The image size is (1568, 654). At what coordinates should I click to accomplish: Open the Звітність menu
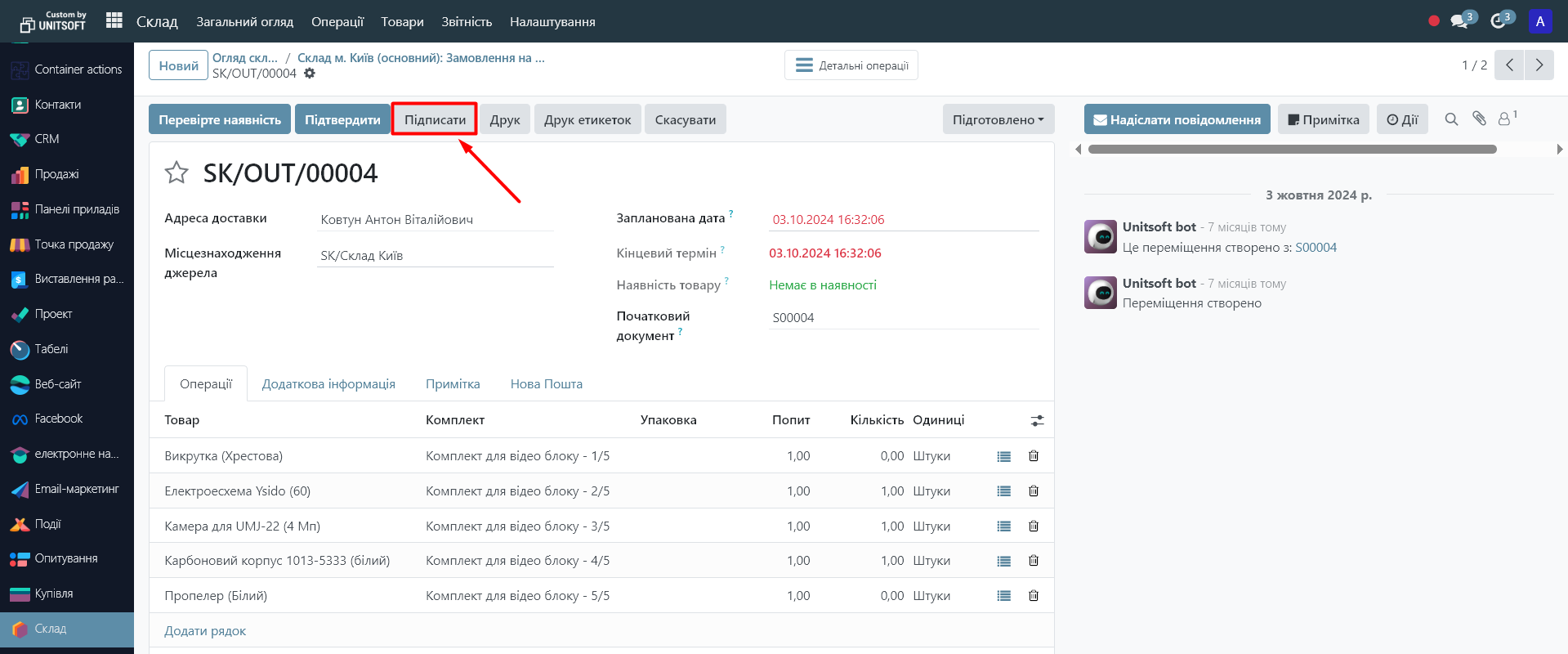pyautogui.click(x=467, y=22)
